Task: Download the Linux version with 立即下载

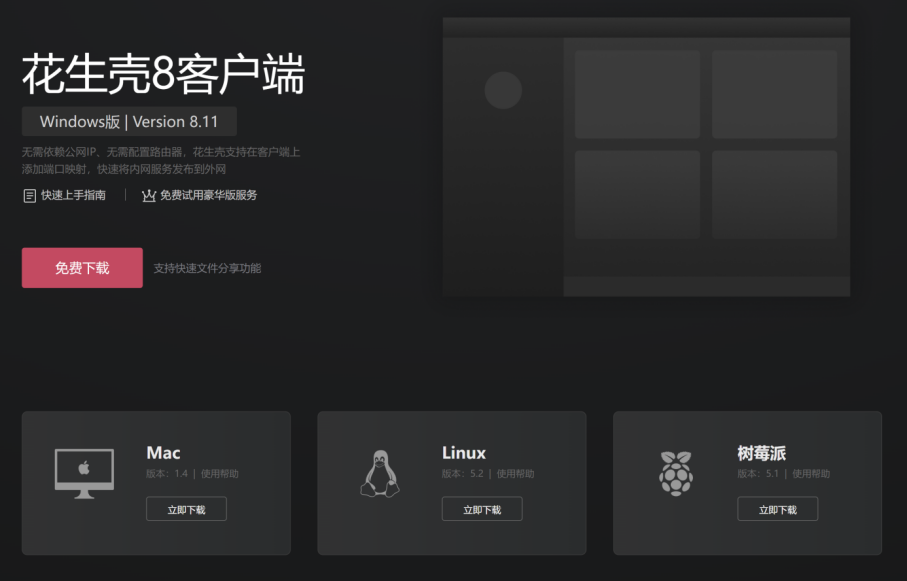Action: click(x=482, y=509)
